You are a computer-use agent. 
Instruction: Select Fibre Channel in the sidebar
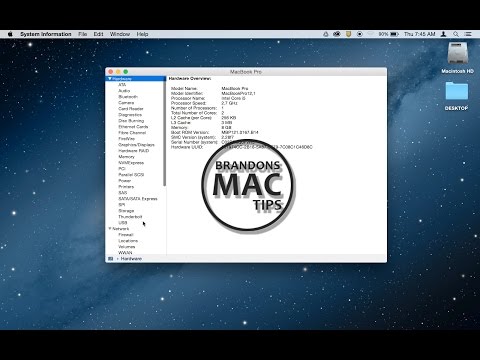132,133
